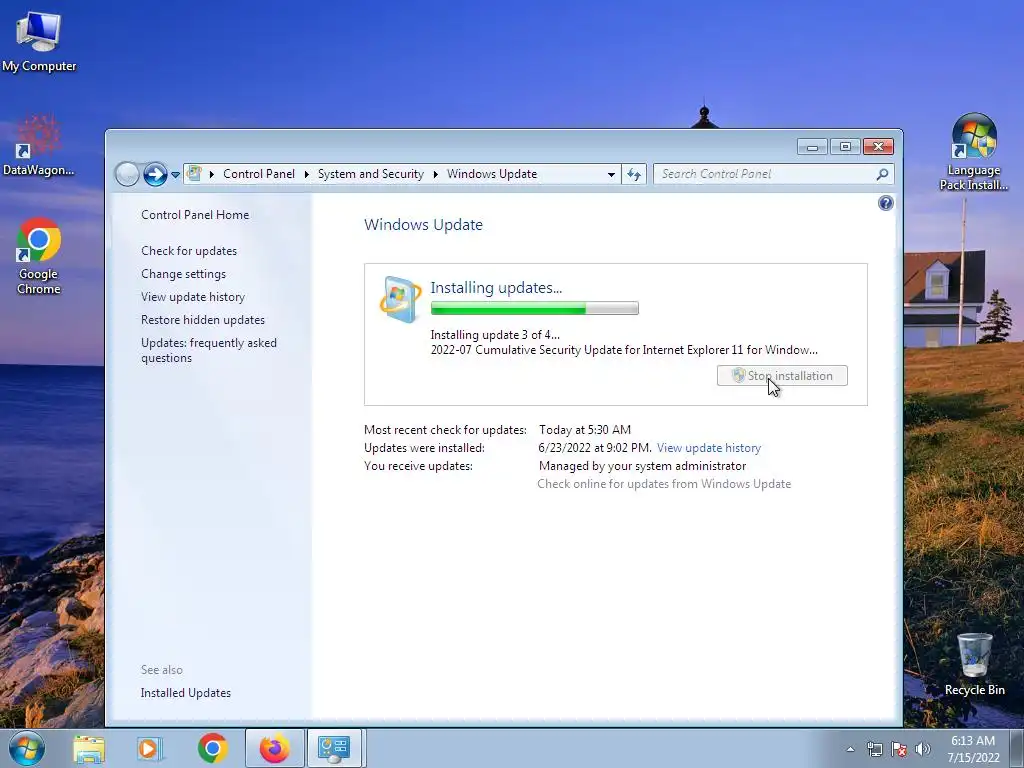This screenshot has width=1024, height=768.
Task: Select Windows Update breadcrumb
Action: click(x=492, y=174)
